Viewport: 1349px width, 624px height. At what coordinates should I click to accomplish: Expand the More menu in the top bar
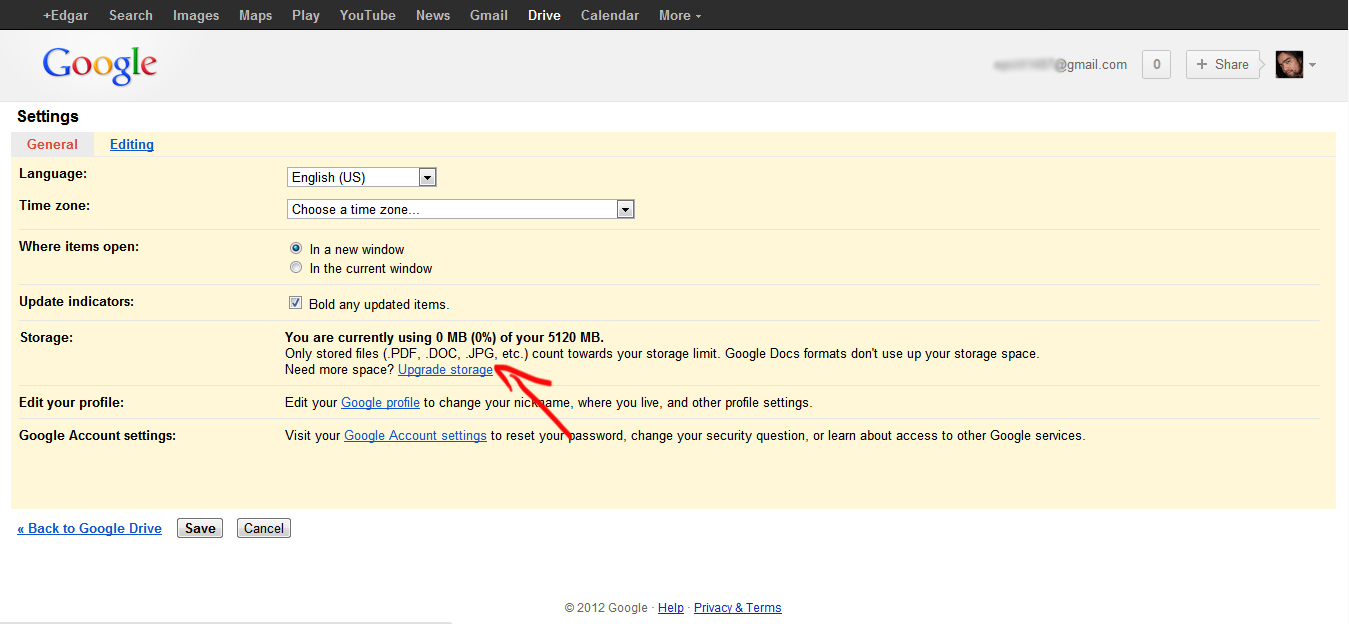(x=679, y=15)
